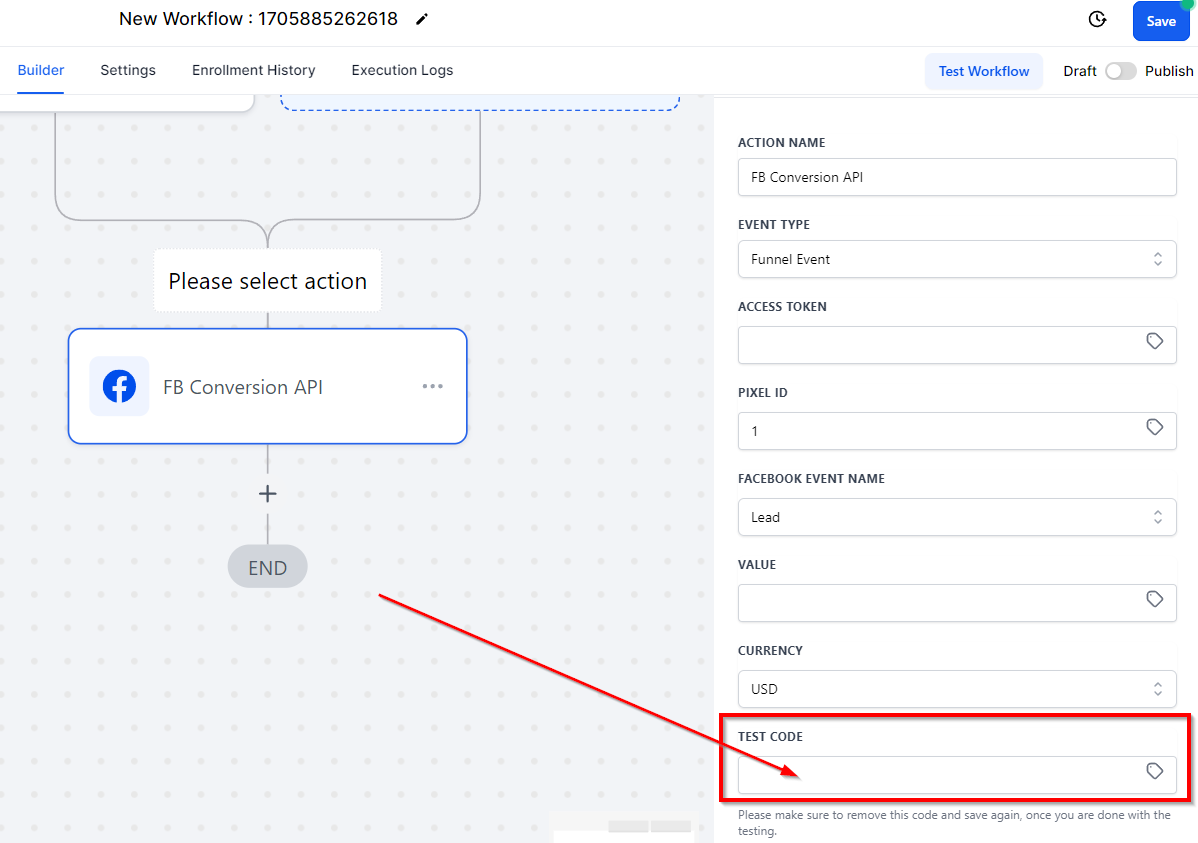
Task: Click tag icon in Access Token field
Action: (1154, 341)
